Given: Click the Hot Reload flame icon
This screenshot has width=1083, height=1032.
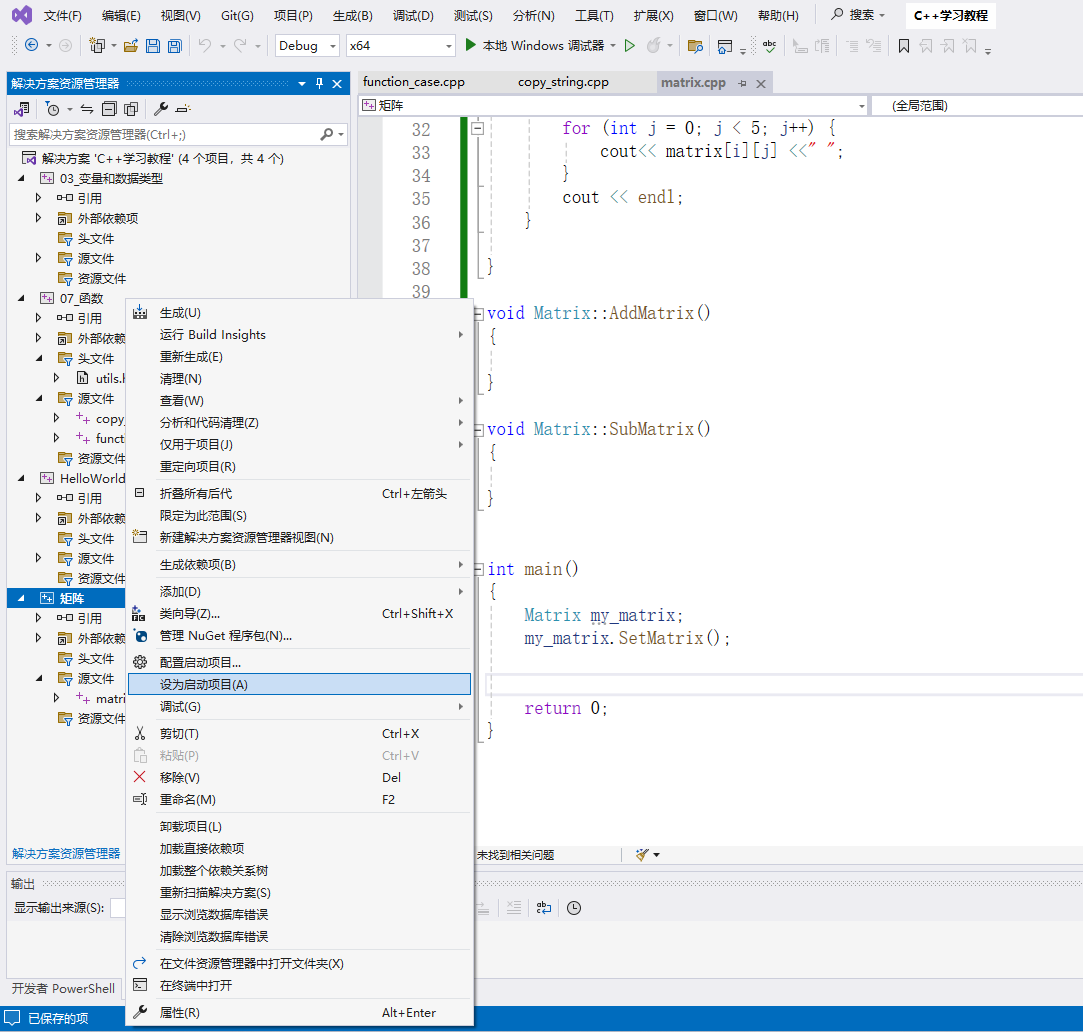Looking at the screenshot, I should pos(653,46).
